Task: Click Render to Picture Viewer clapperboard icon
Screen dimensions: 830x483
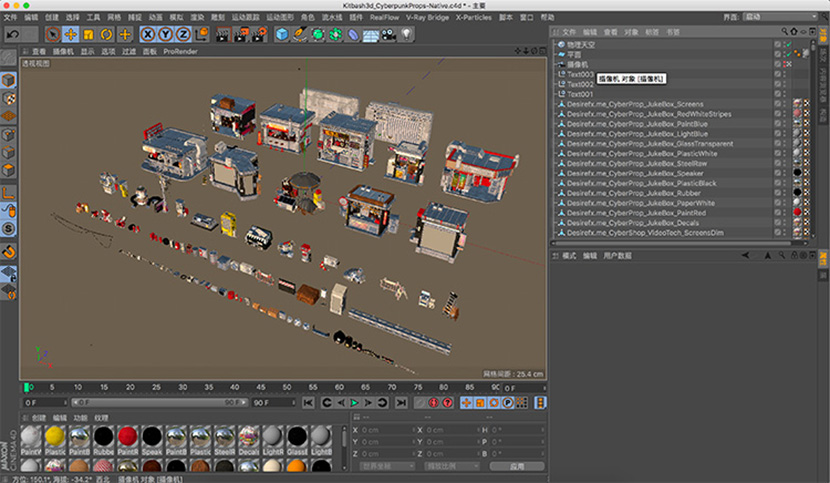Action: (x=241, y=35)
